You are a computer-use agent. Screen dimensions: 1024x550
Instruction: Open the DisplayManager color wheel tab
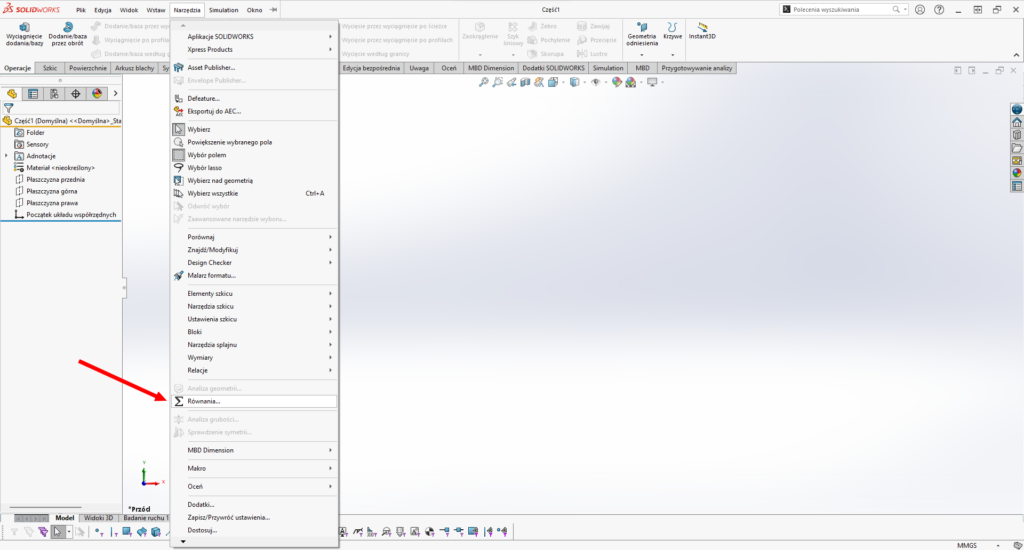(x=97, y=94)
